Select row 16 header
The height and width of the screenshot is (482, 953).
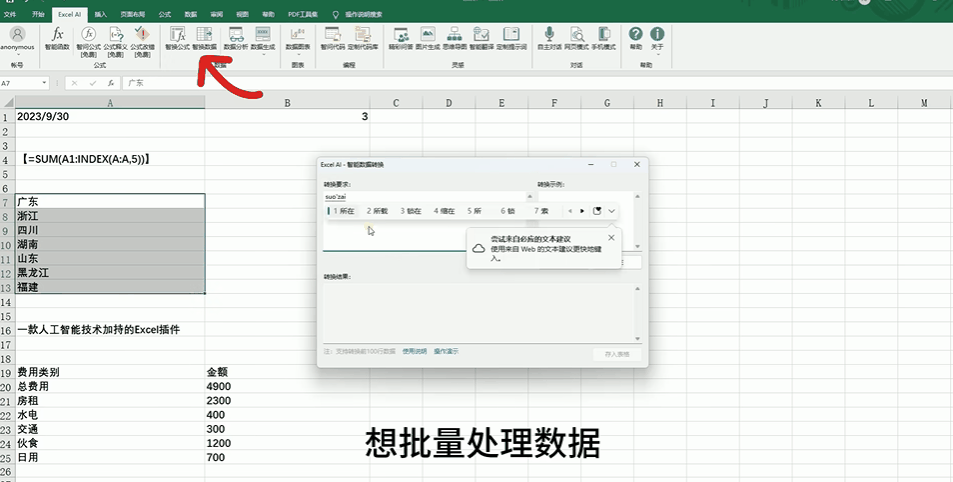pos(7,330)
